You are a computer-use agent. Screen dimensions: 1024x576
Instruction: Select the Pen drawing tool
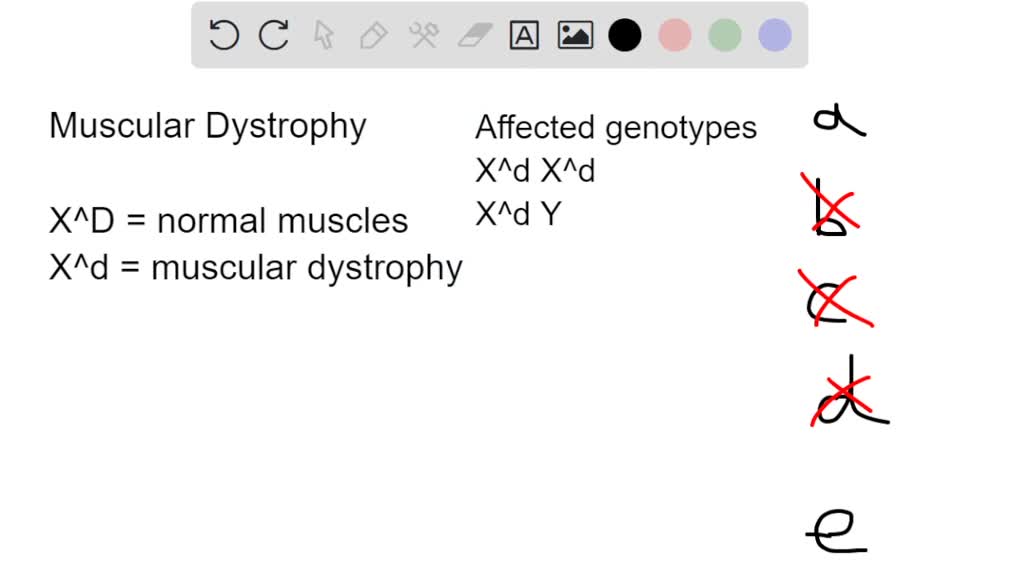tap(373, 35)
